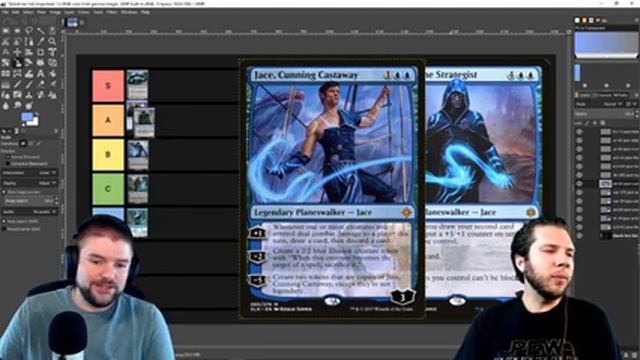Screen dimensions: 640x360
Task: Open the Edit menu
Action: 15,13
